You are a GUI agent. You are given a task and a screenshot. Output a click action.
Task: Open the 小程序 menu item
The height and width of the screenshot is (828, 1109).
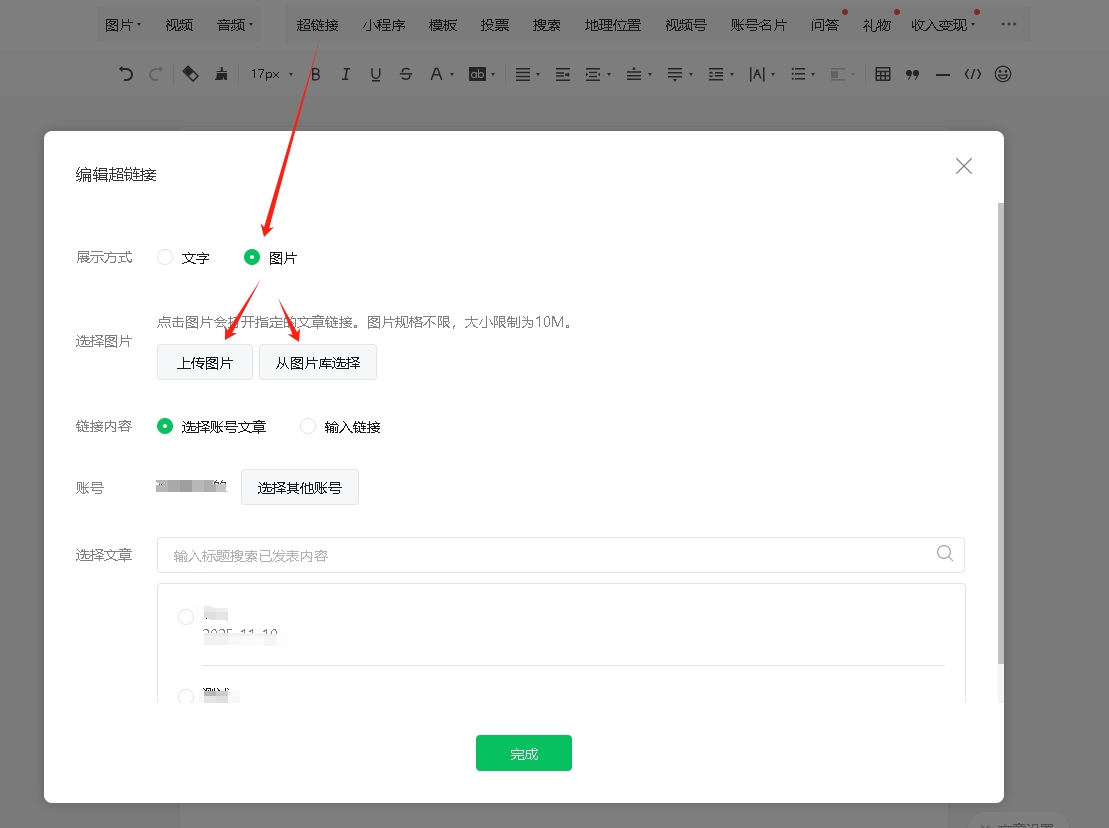[x=384, y=25]
